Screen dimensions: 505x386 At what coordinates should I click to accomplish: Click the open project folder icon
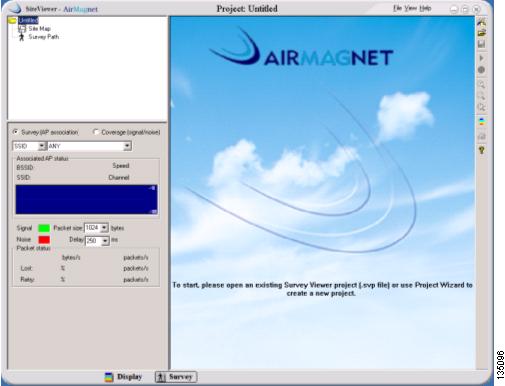coord(481,33)
